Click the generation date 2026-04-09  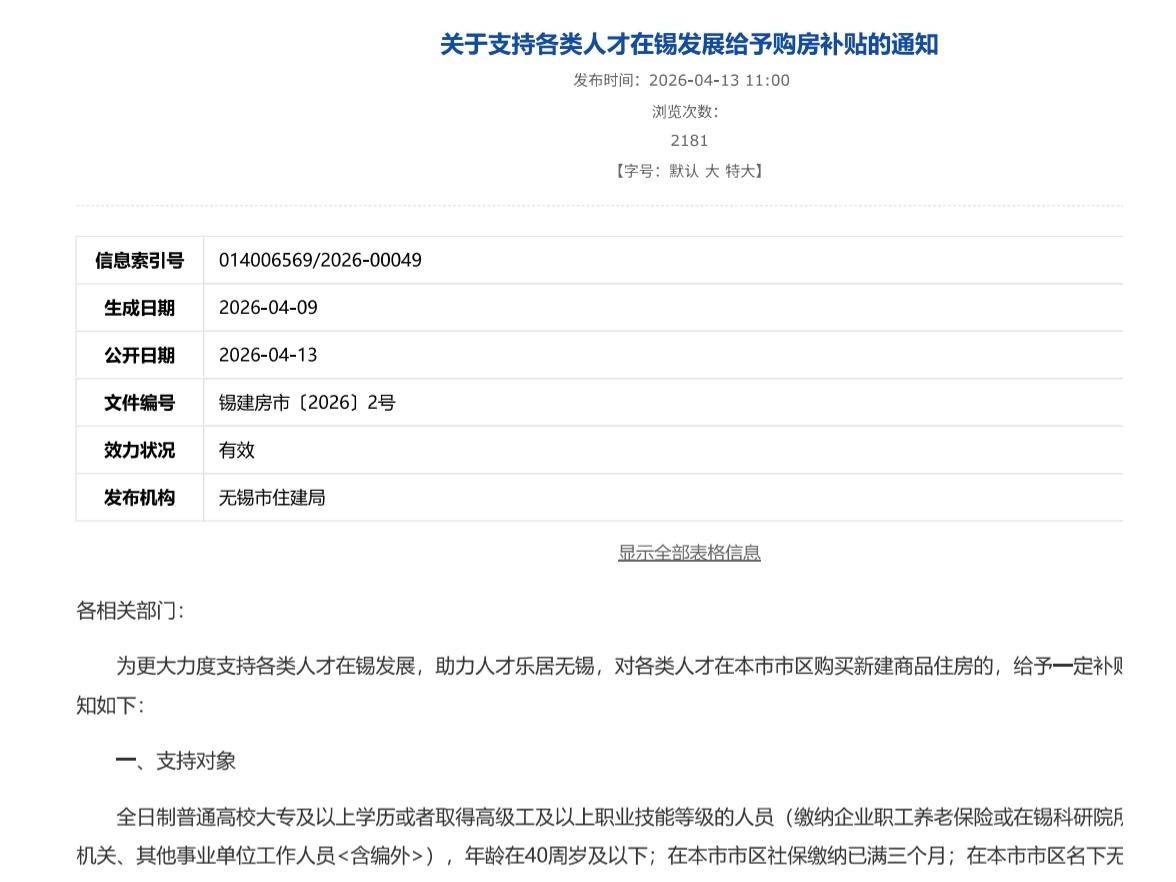268,308
